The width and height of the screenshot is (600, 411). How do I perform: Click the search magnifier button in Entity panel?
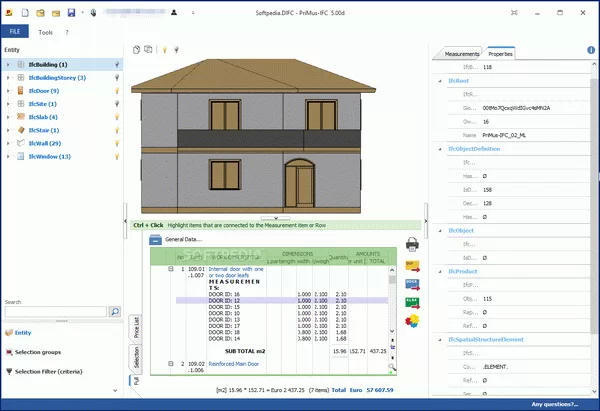(115, 312)
